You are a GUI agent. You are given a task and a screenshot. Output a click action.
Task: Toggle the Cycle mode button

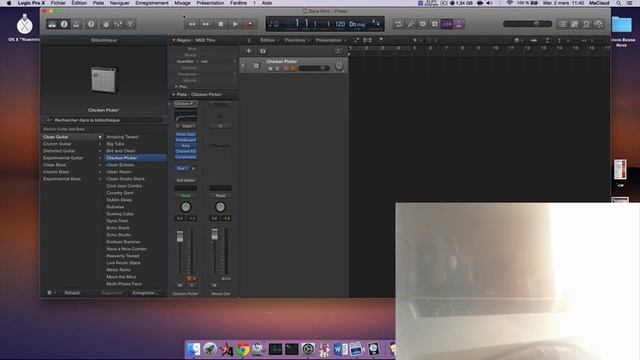point(398,24)
